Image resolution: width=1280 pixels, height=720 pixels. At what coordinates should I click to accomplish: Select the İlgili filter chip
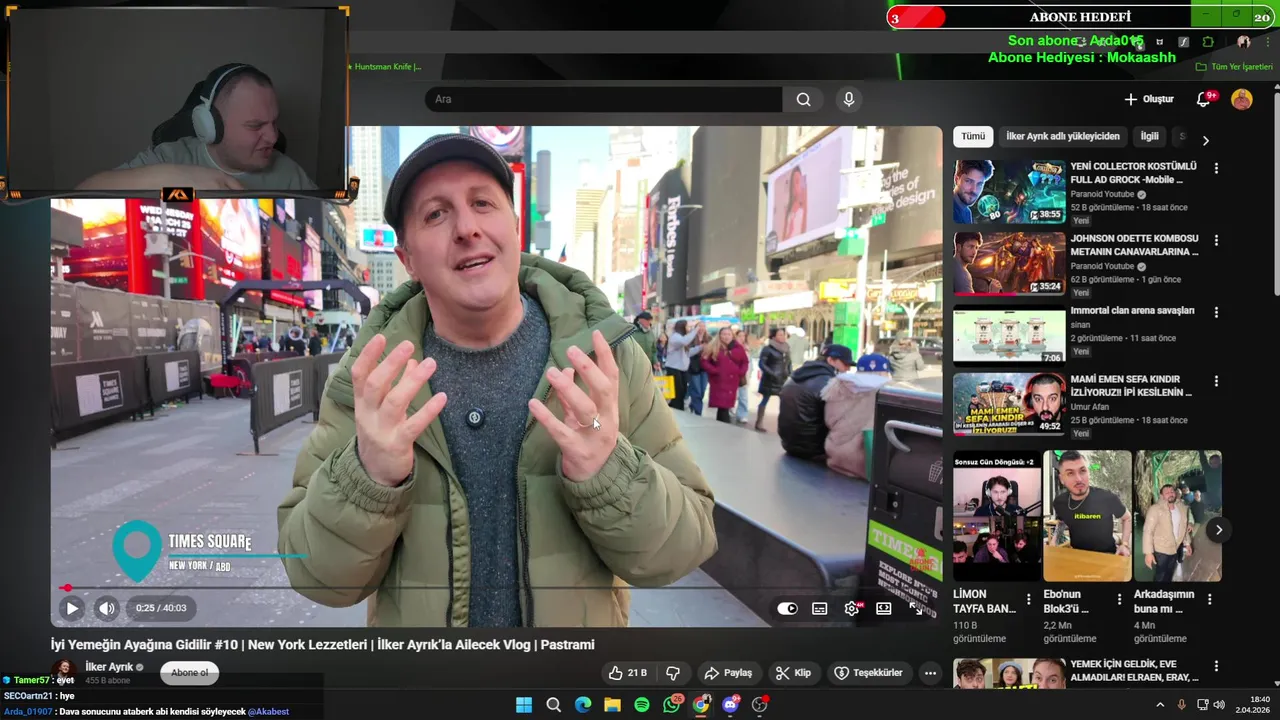(1150, 137)
